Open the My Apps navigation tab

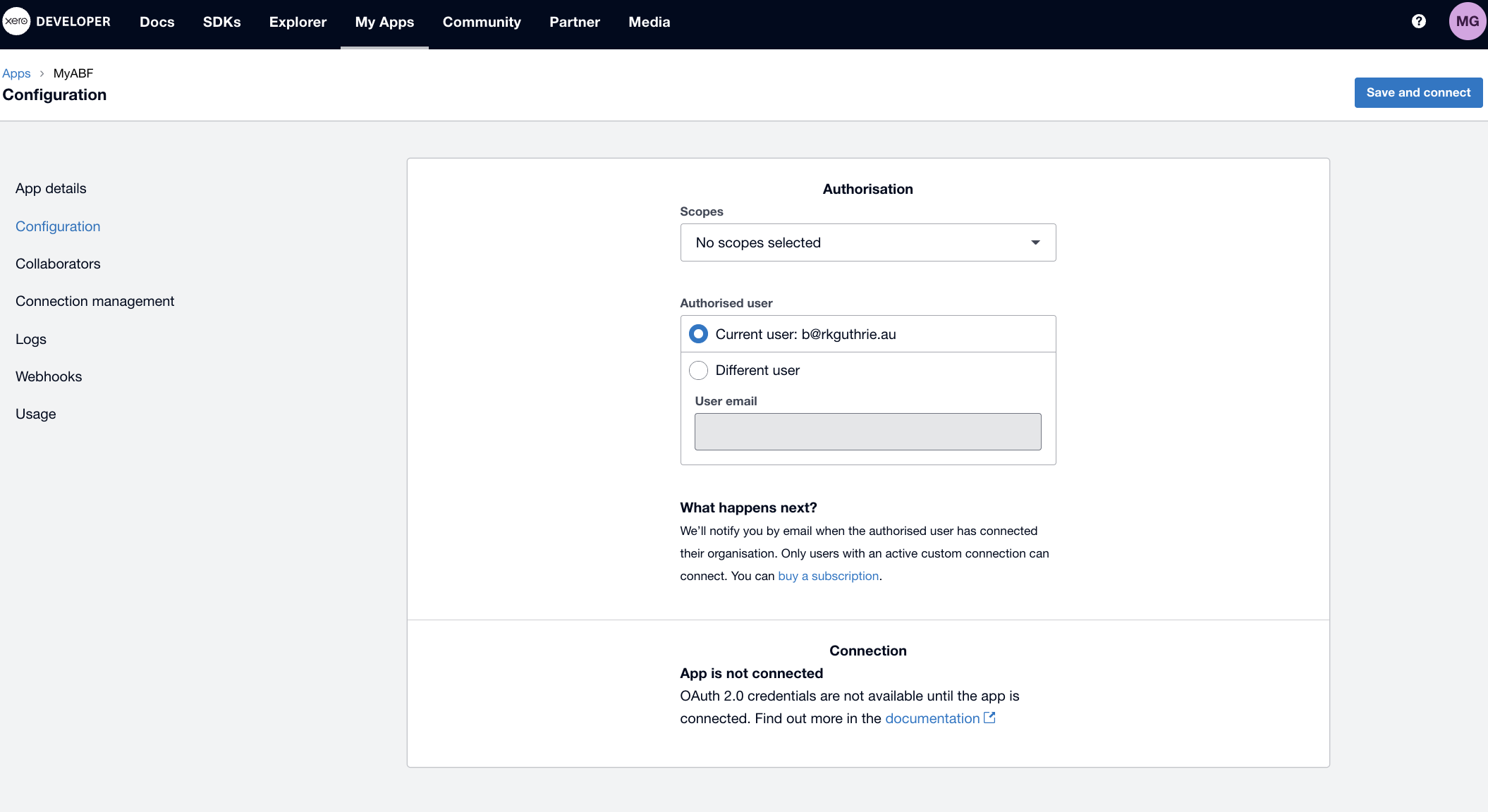[384, 22]
